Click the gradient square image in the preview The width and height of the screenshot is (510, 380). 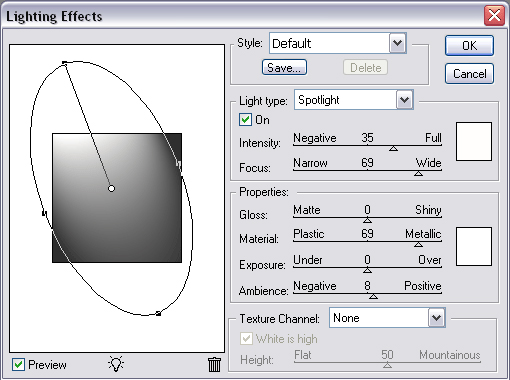pyautogui.click(x=117, y=198)
